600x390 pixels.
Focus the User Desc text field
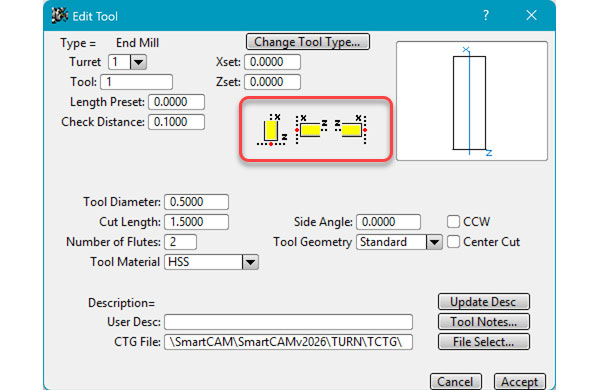tap(289, 322)
